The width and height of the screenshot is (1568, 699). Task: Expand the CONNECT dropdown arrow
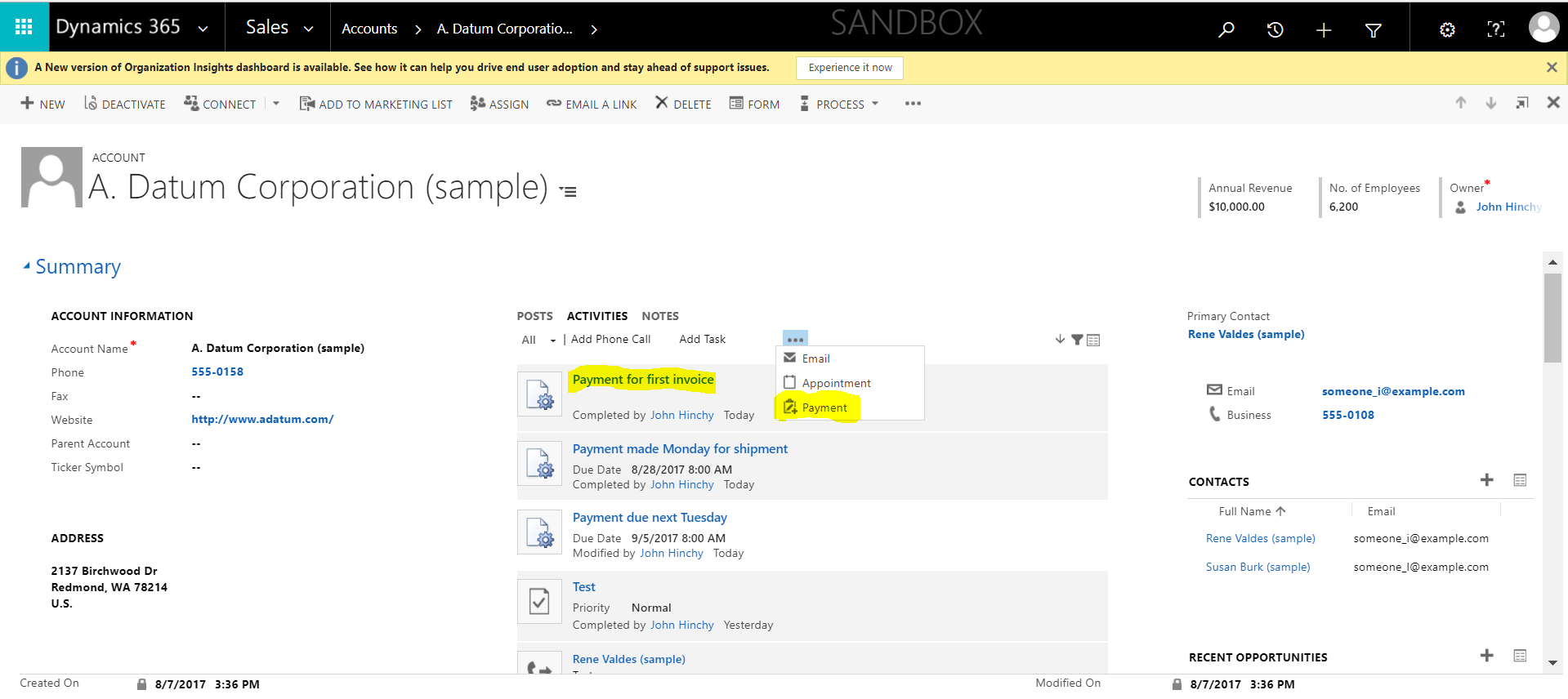[x=276, y=104]
